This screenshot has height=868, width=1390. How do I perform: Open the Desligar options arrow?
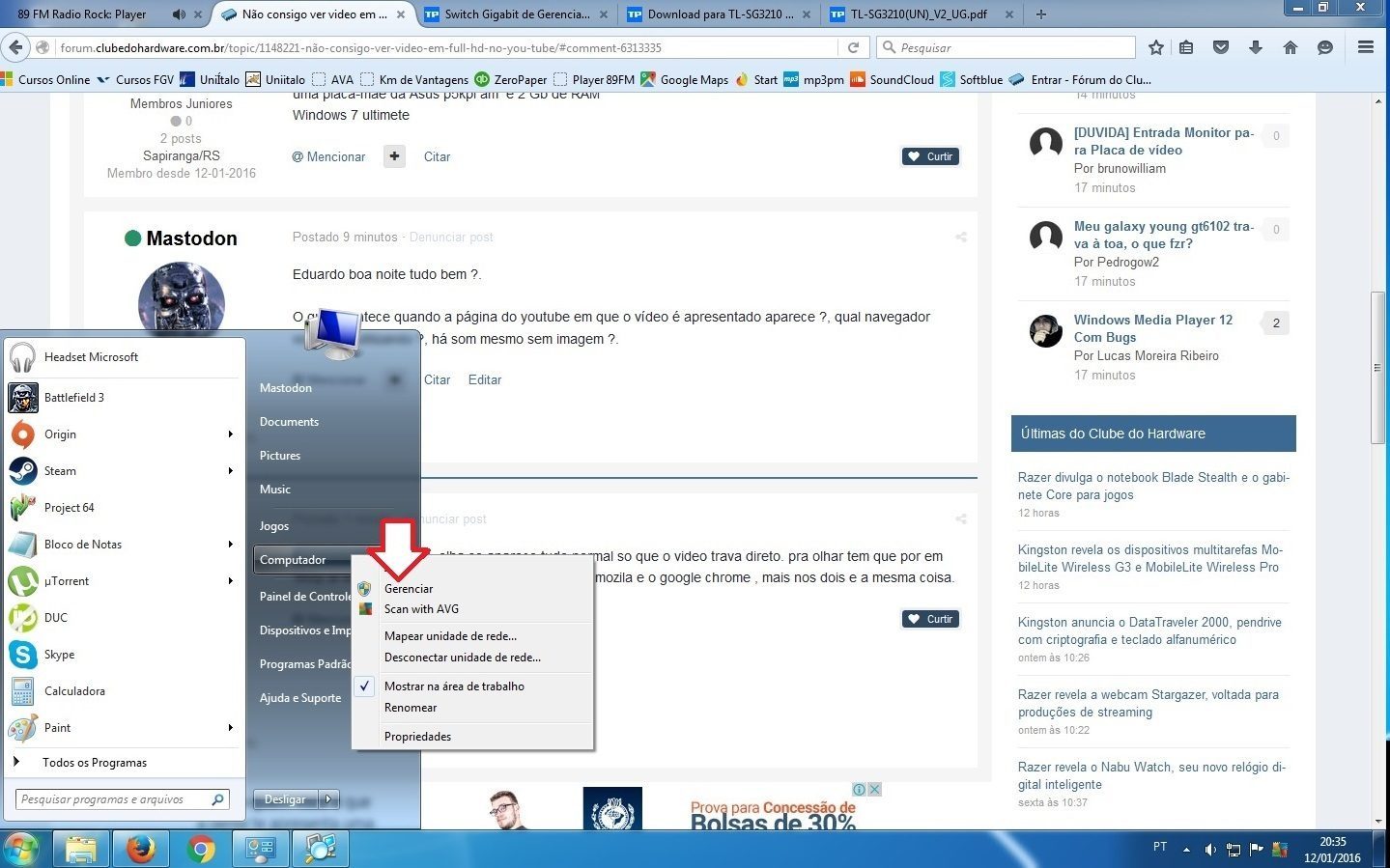329,799
